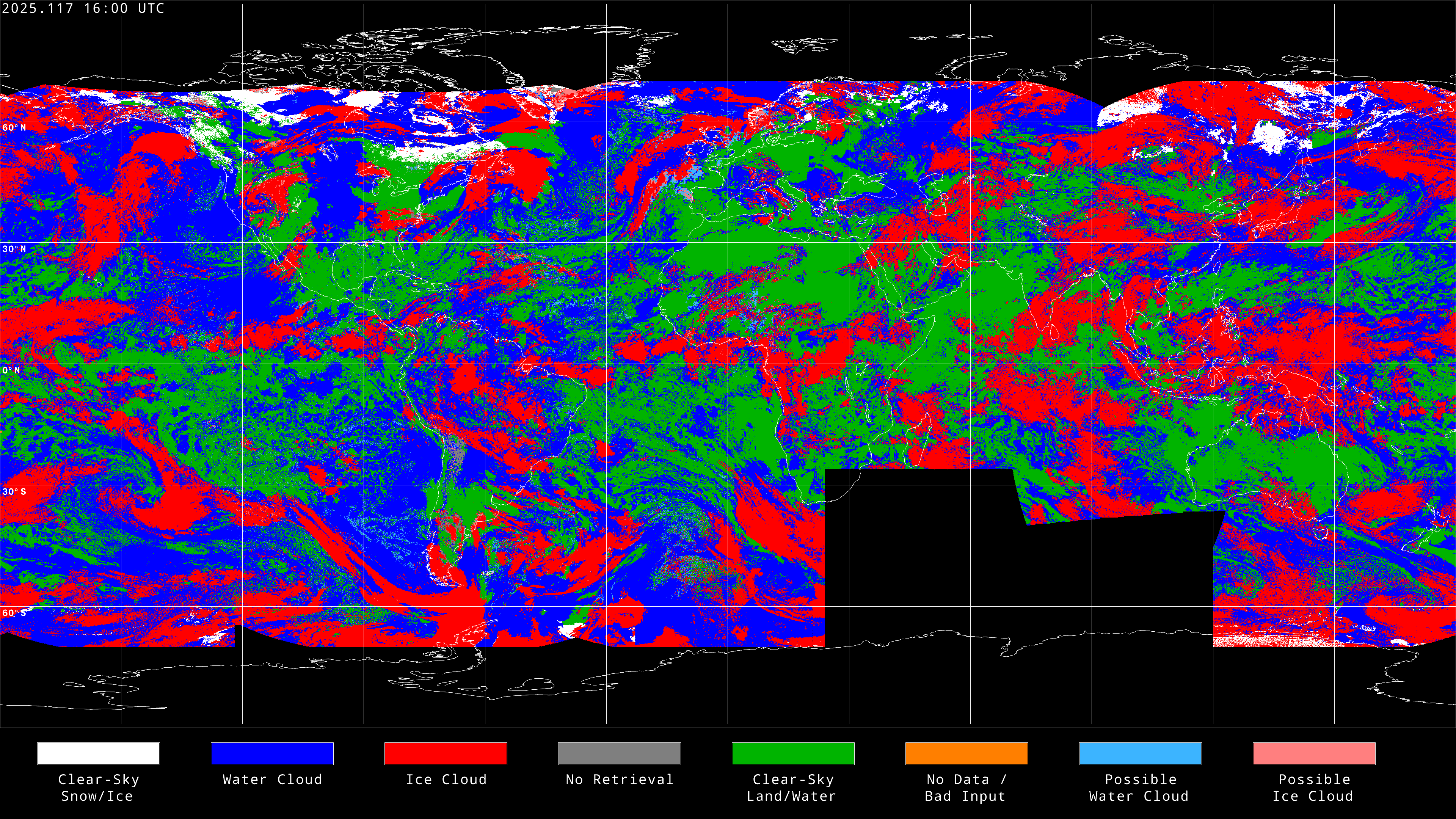Click the gray No Retrieval legend swatch
Viewport: 1456px width, 819px height.
[620, 753]
